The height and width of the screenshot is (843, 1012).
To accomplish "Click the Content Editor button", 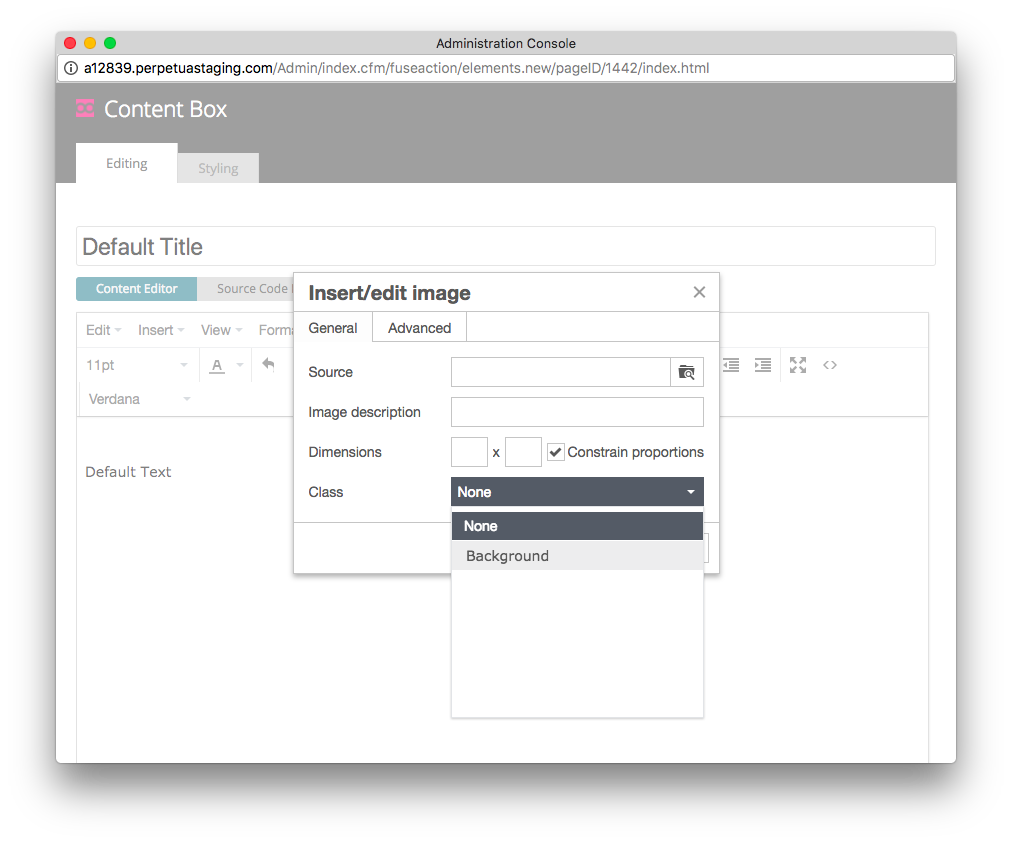I will (x=136, y=289).
